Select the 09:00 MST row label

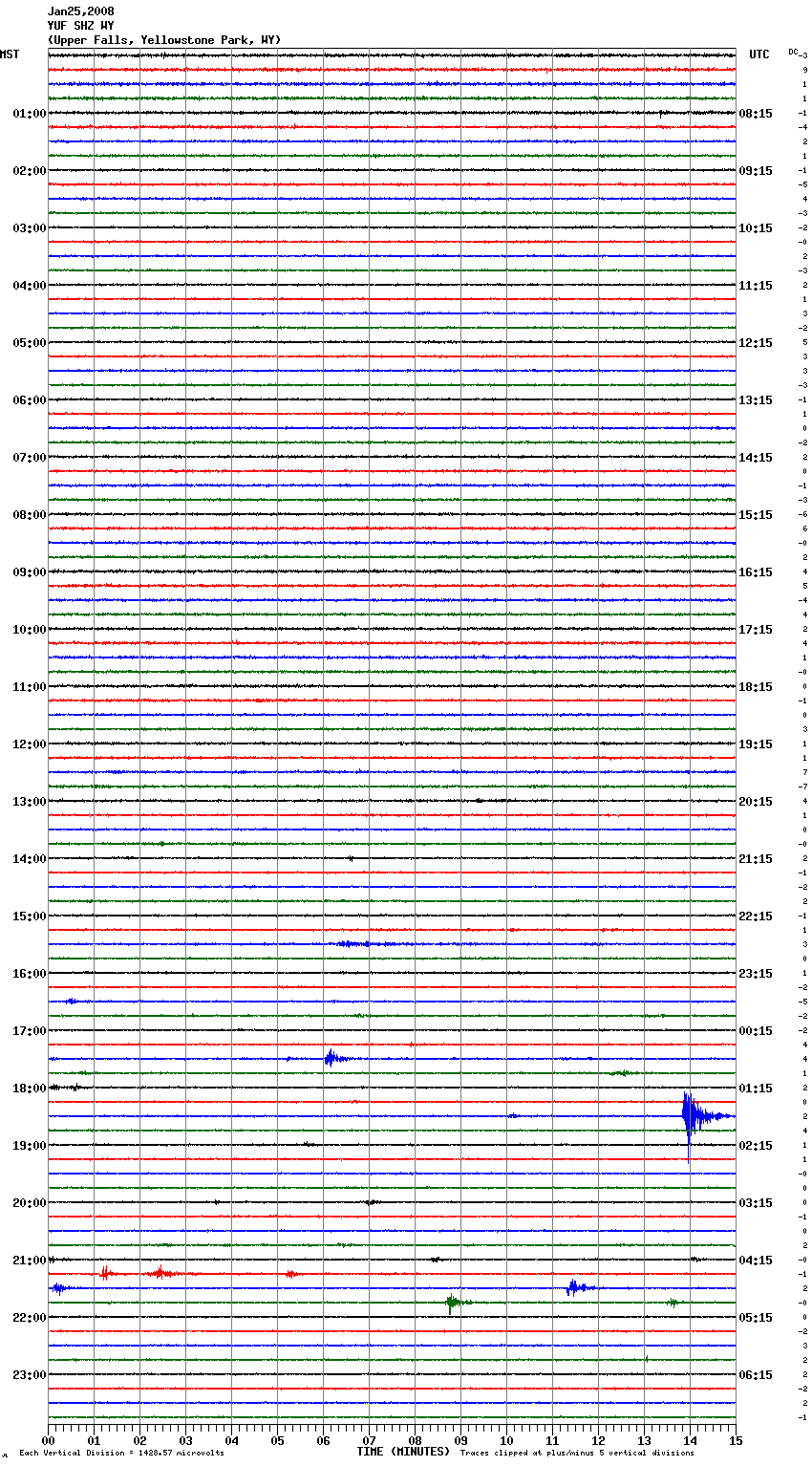[x=30, y=572]
